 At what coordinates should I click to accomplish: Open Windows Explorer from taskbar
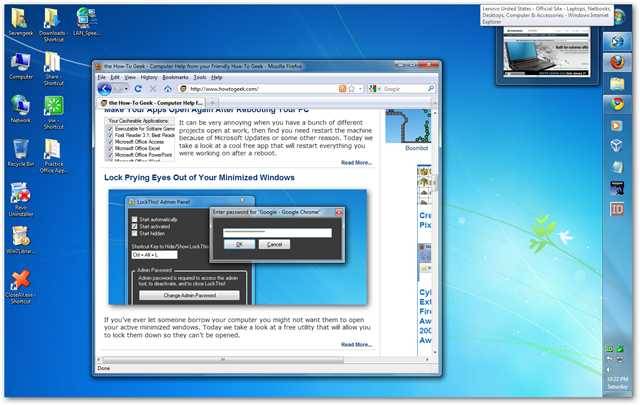pos(617,84)
